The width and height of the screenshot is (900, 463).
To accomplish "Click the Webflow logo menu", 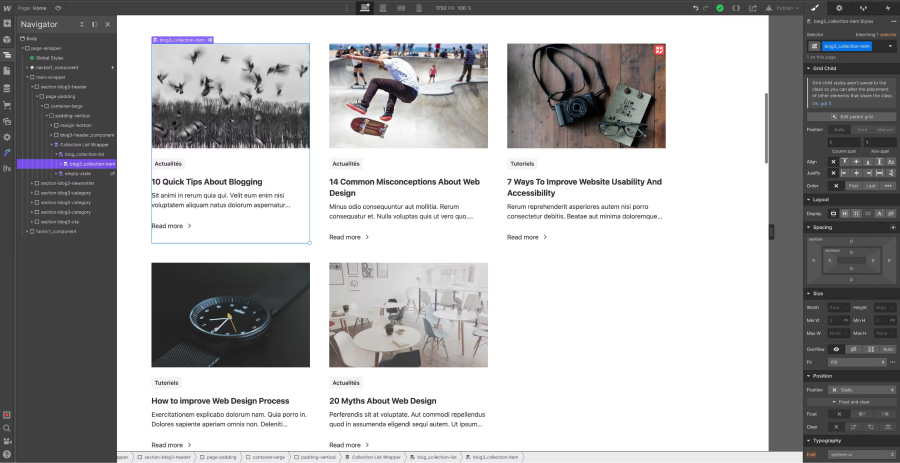I will point(7,8).
